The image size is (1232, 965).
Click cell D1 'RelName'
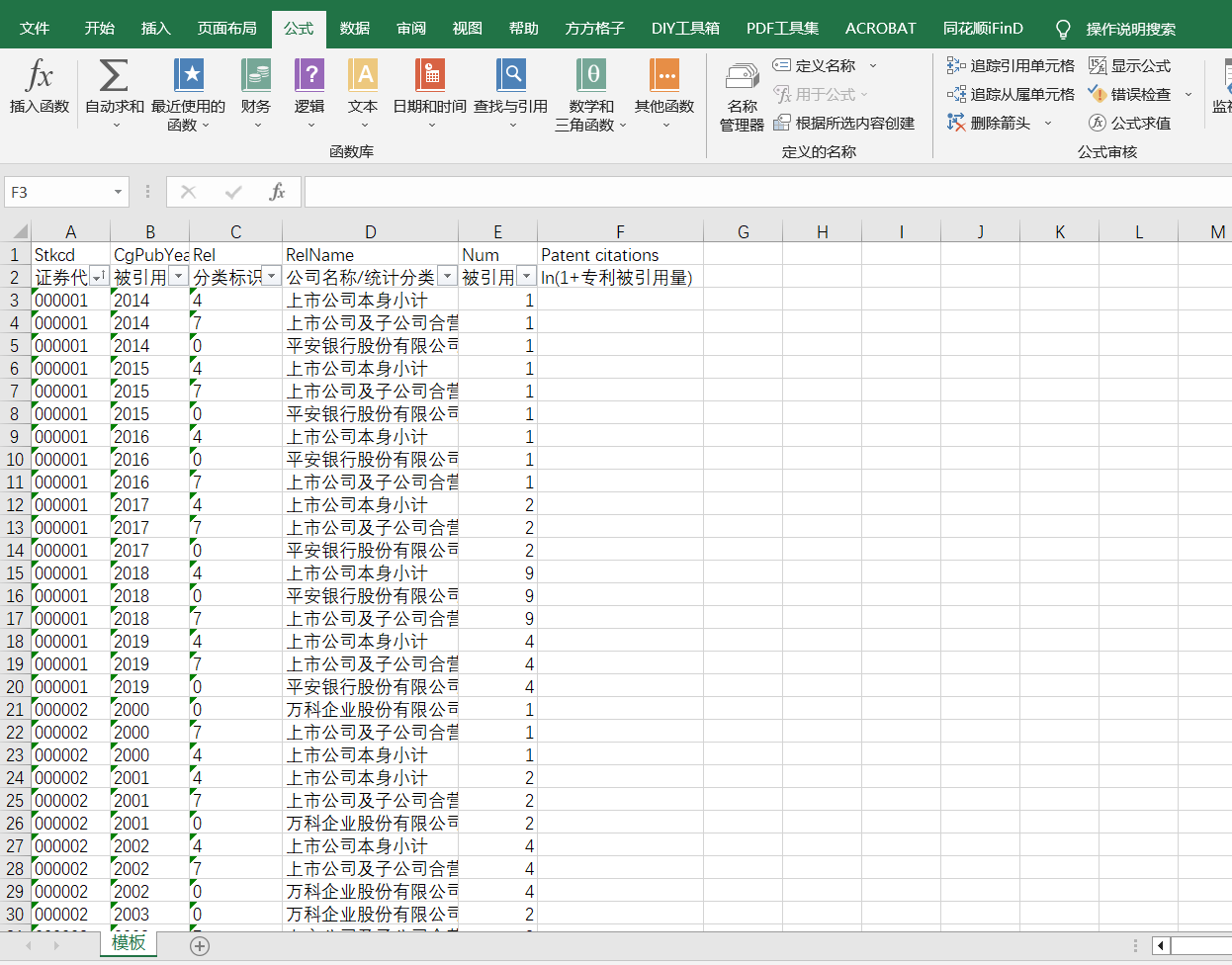pos(370,254)
